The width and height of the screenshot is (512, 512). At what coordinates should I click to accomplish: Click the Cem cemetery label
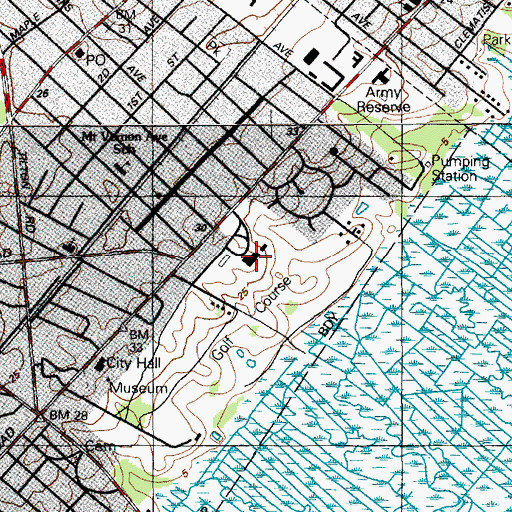pos(100,446)
